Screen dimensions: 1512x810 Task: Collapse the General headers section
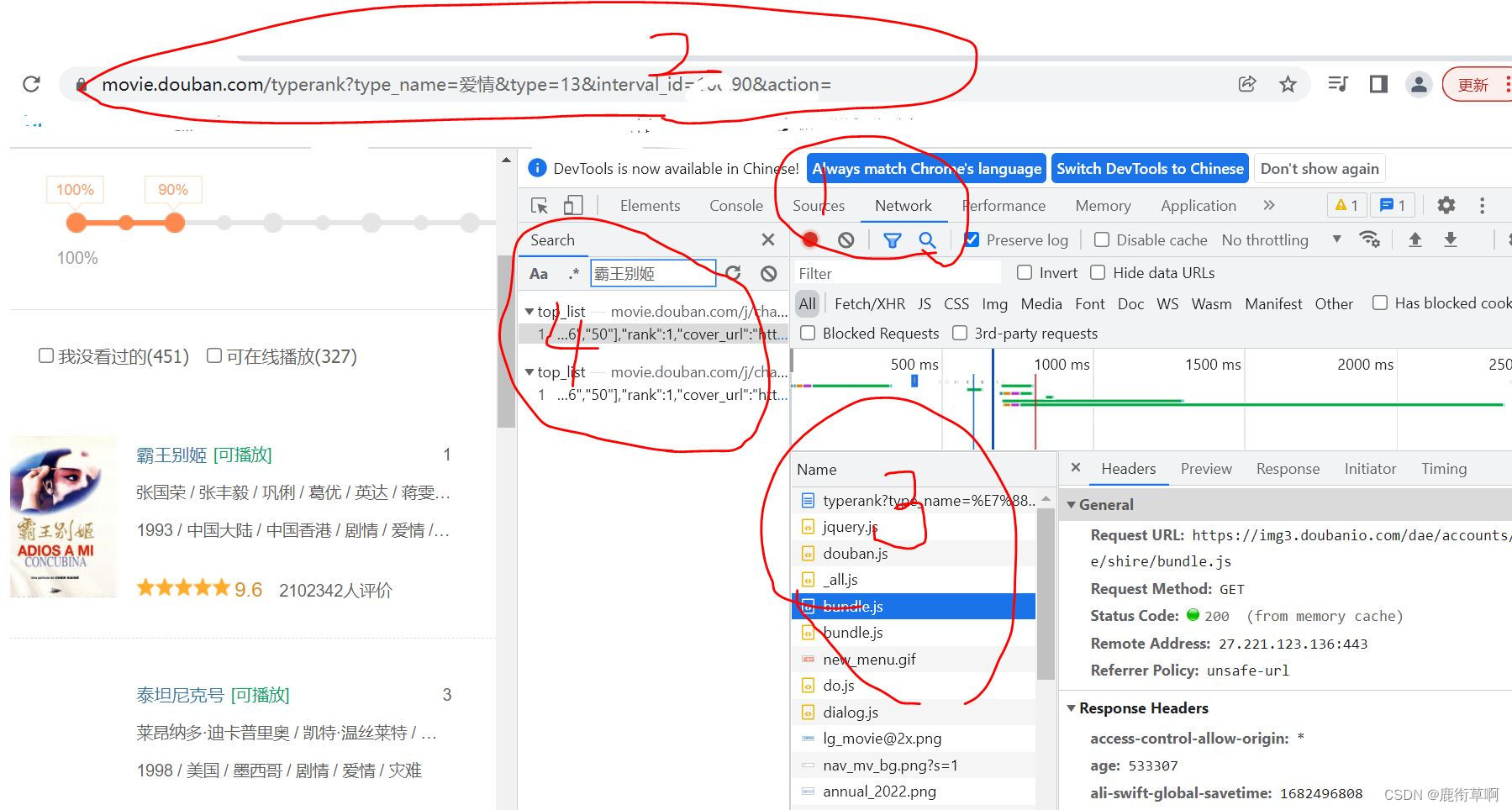(1072, 505)
